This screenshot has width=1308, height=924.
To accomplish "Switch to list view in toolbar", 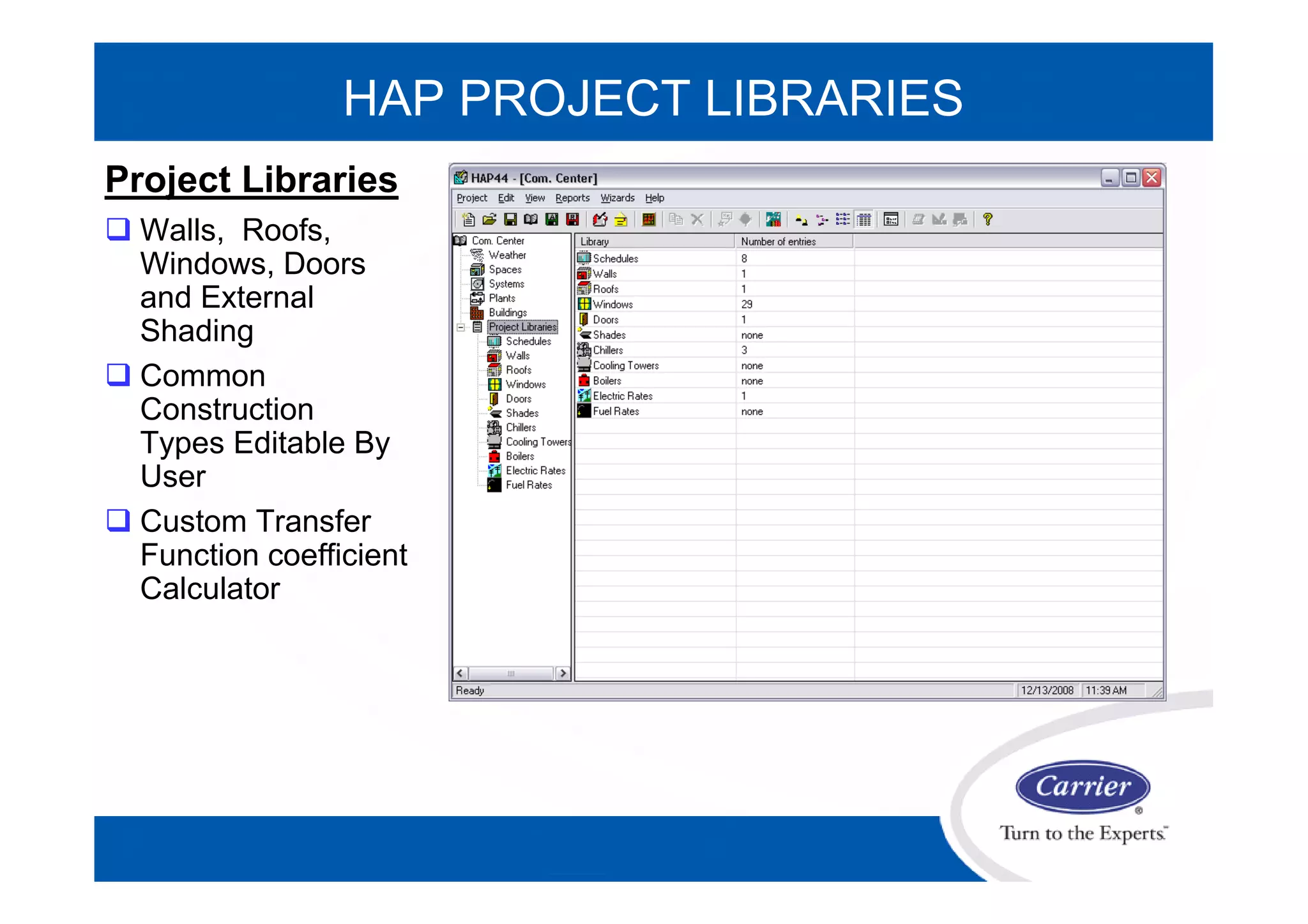I will pos(843,220).
